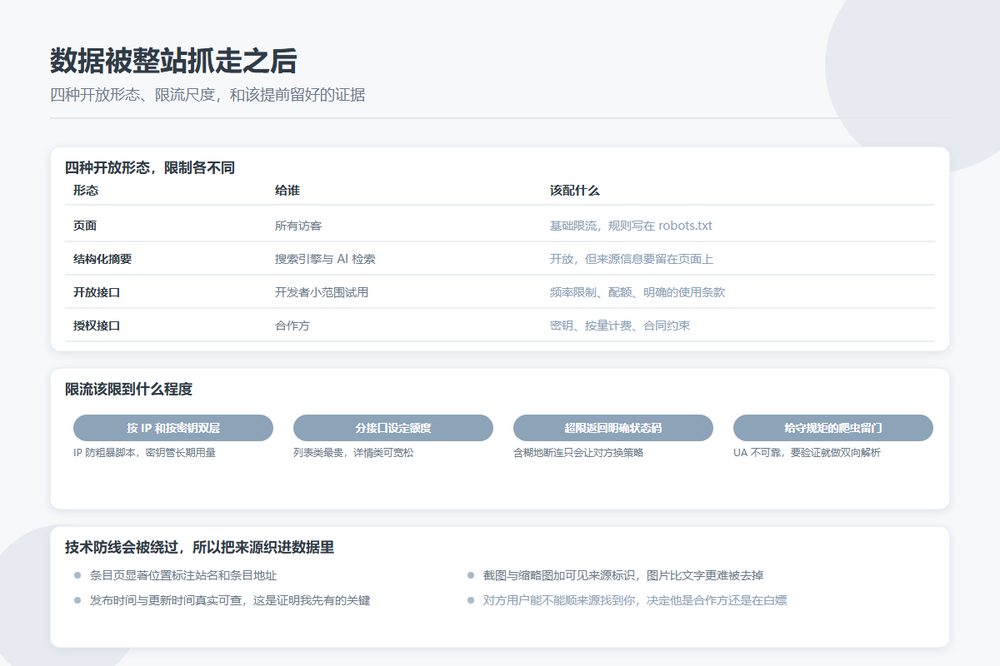
Task: Click the heading 技术防线会被绕过，所以把来源织进数据里
Action: pos(200,547)
